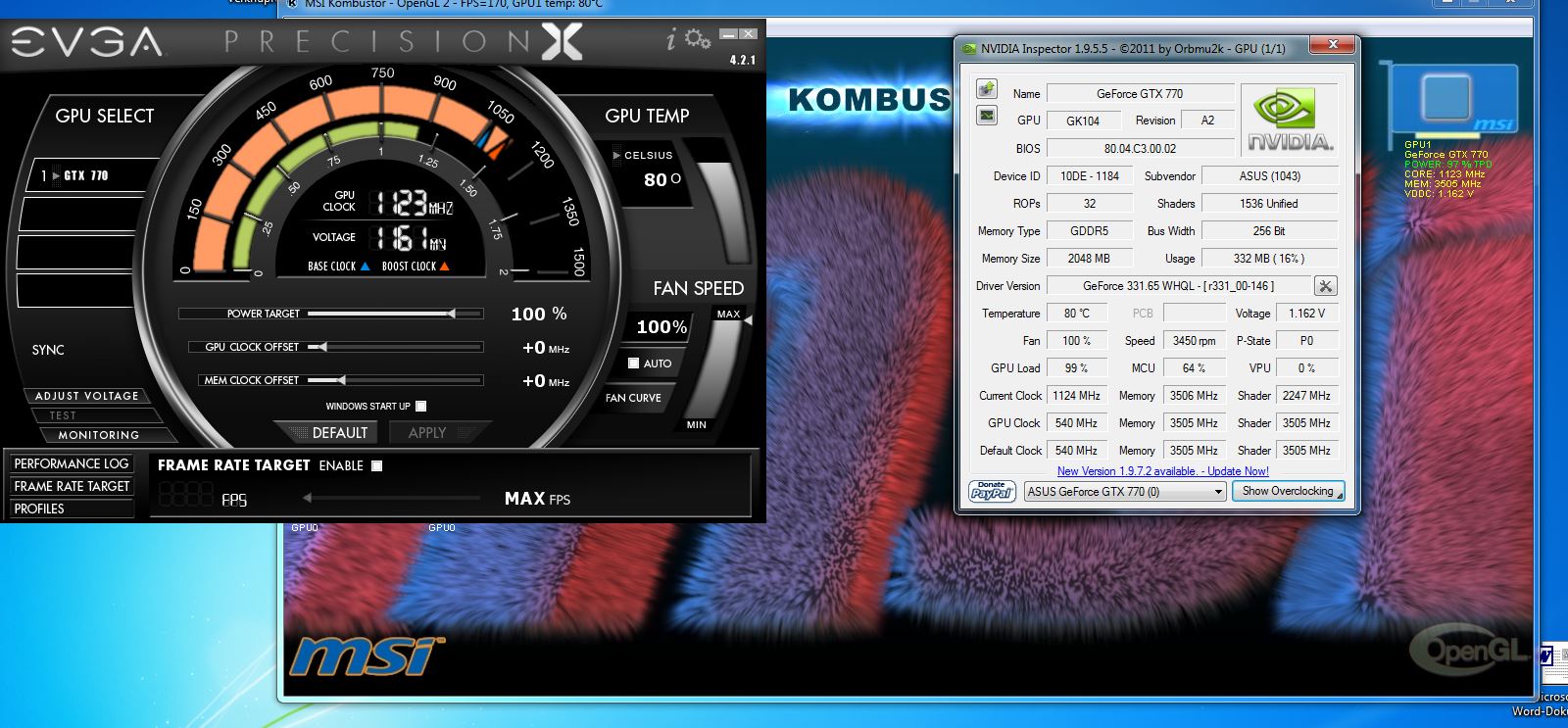Click the Driver Version field
The height and width of the screenshot is (728, 1568).
[x=1179, y=286]
